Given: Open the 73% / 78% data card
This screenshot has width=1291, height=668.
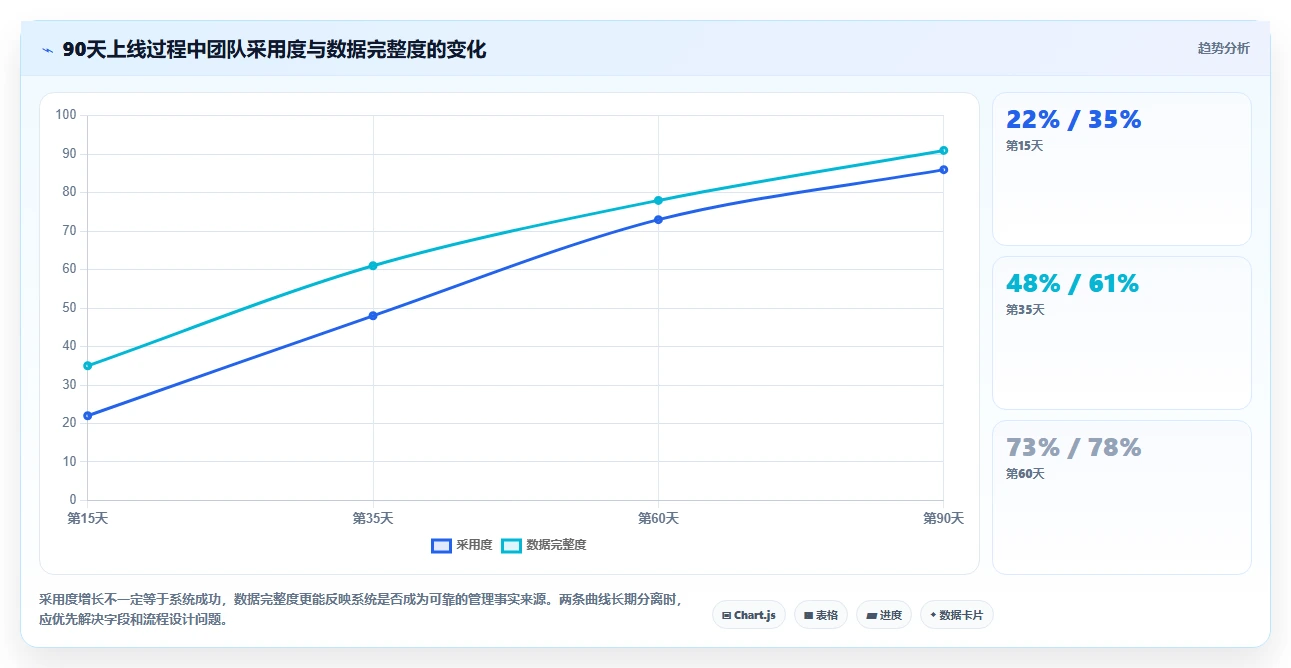Looking at the screenshot, I should [x=1121, y=497].
